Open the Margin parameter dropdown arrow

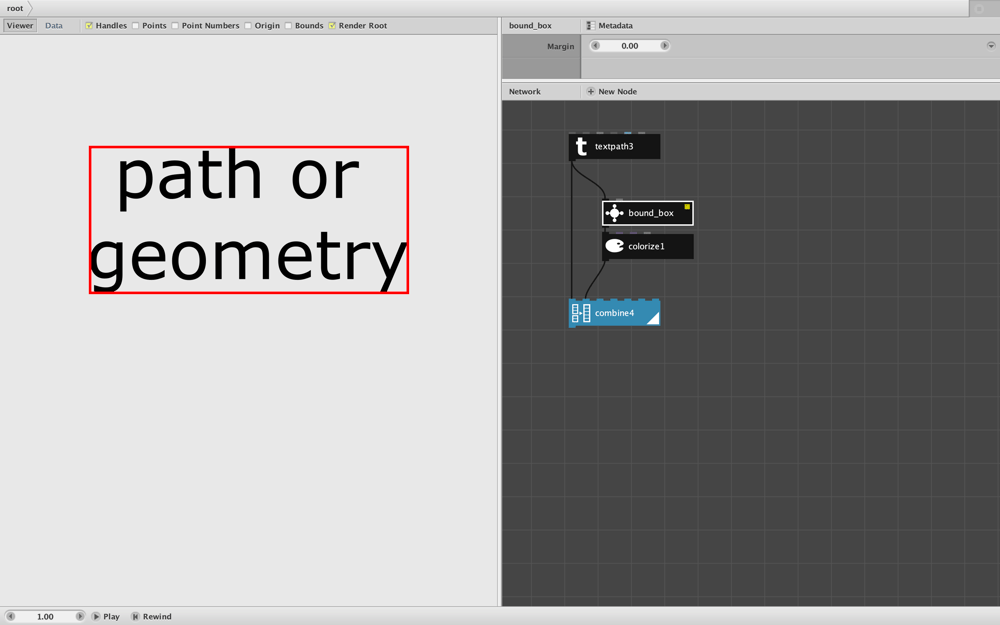coord(991,46)
